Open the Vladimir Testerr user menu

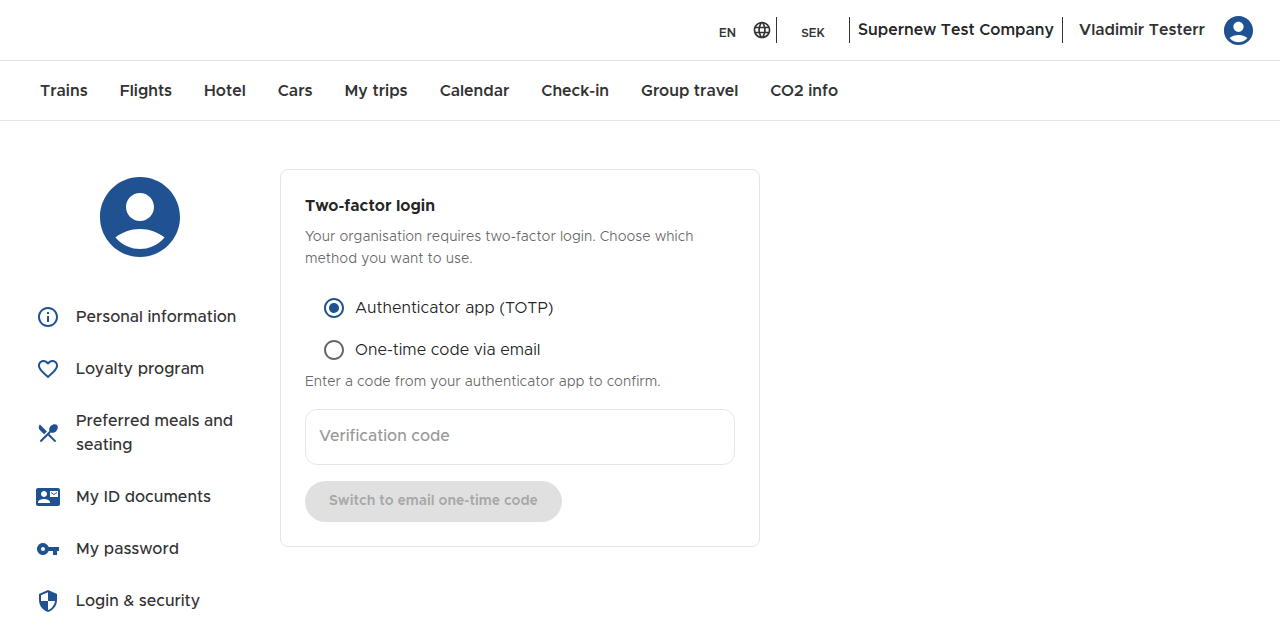click(1142, 30)
